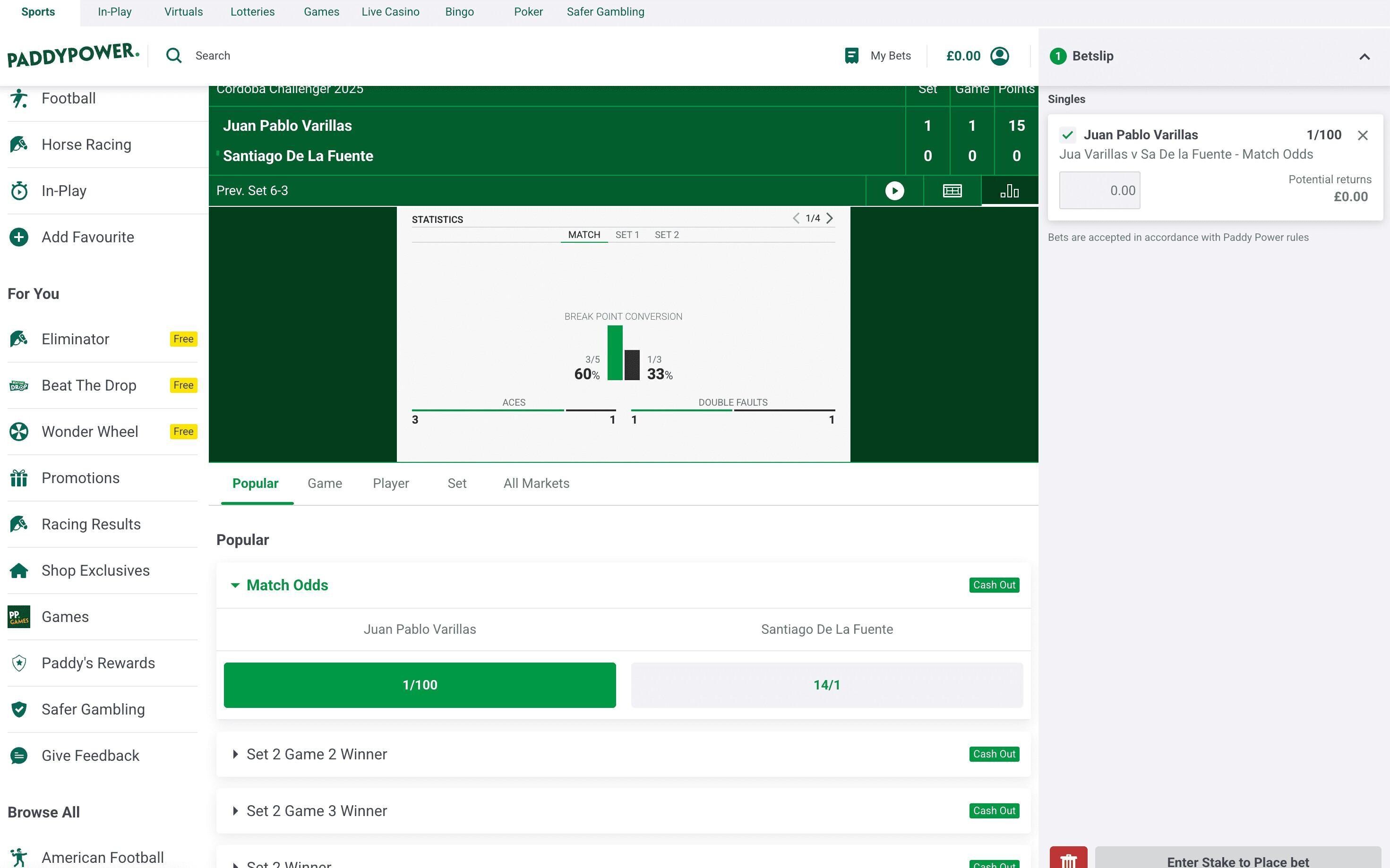Go to previous statistics page

pos(796,218)
